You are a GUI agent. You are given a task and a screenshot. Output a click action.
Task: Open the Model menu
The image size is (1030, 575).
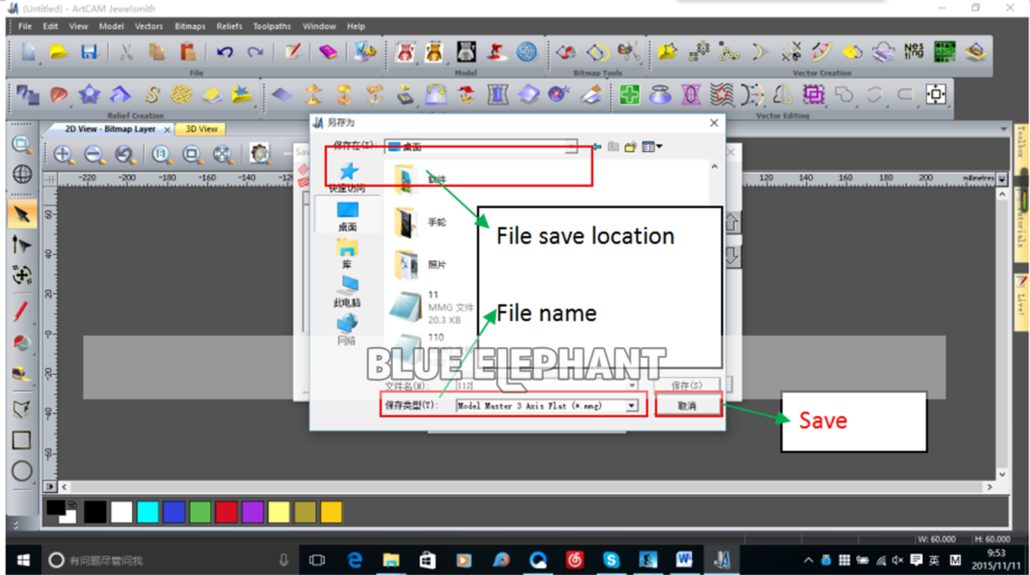[x=111, y=26]
